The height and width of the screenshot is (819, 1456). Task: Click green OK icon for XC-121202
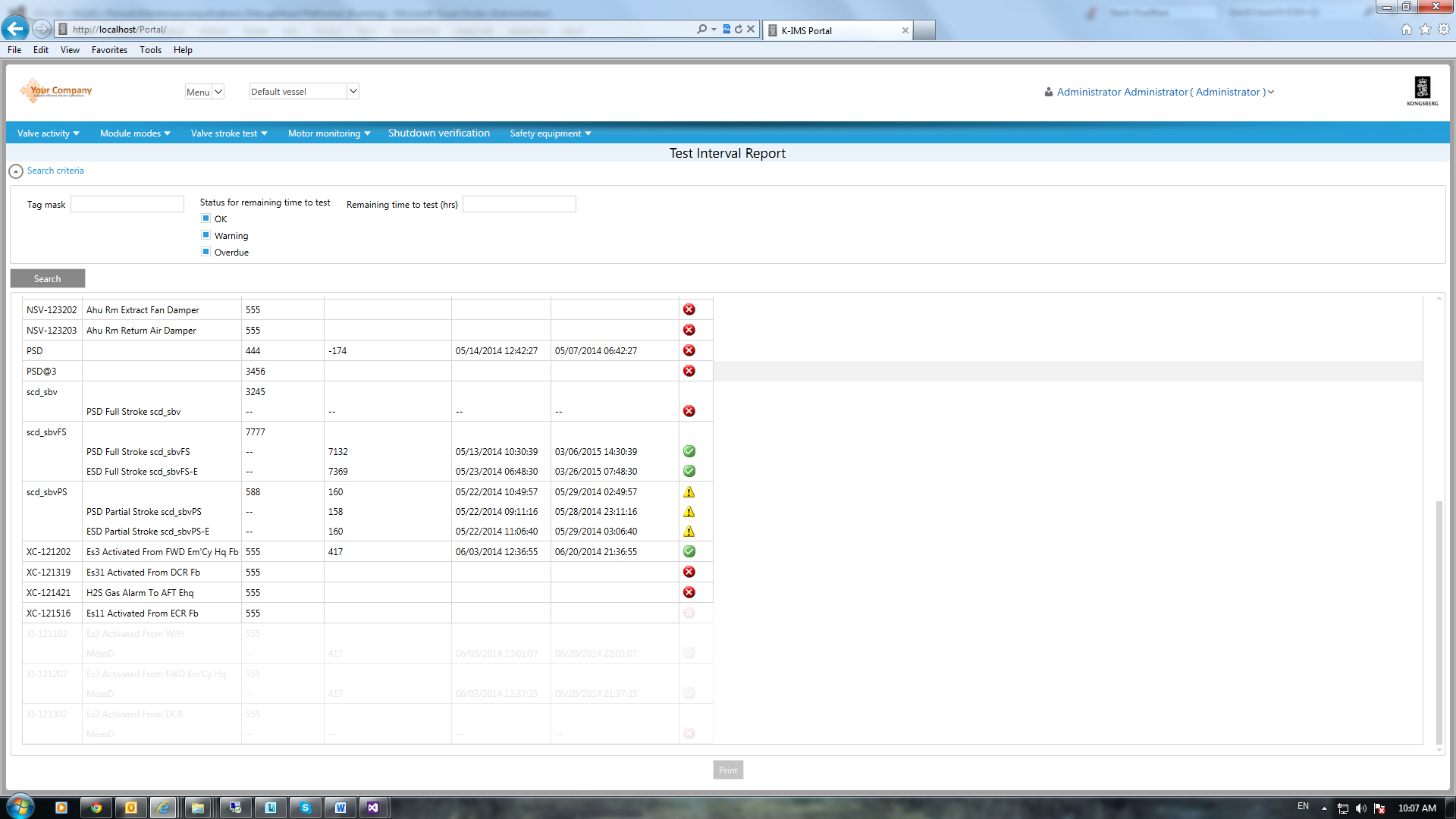coord(689,551)
